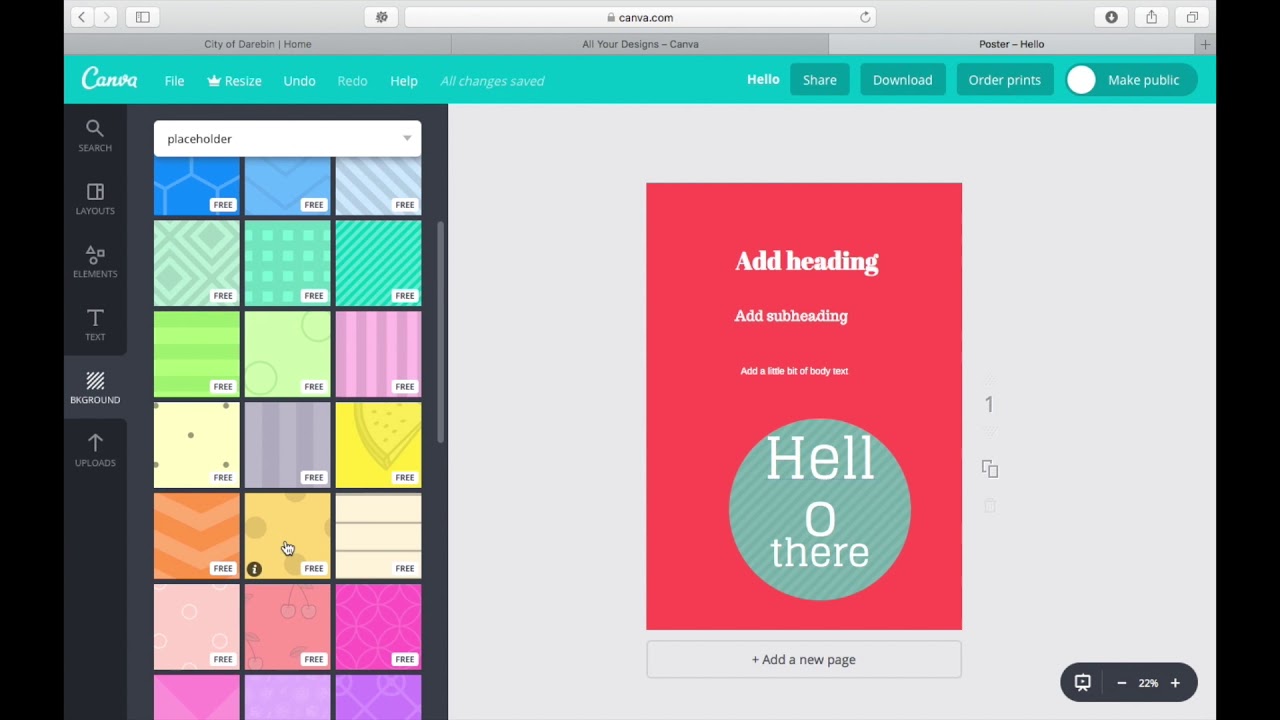
Task: Click the Safari address bar
Action: (641, 17)
